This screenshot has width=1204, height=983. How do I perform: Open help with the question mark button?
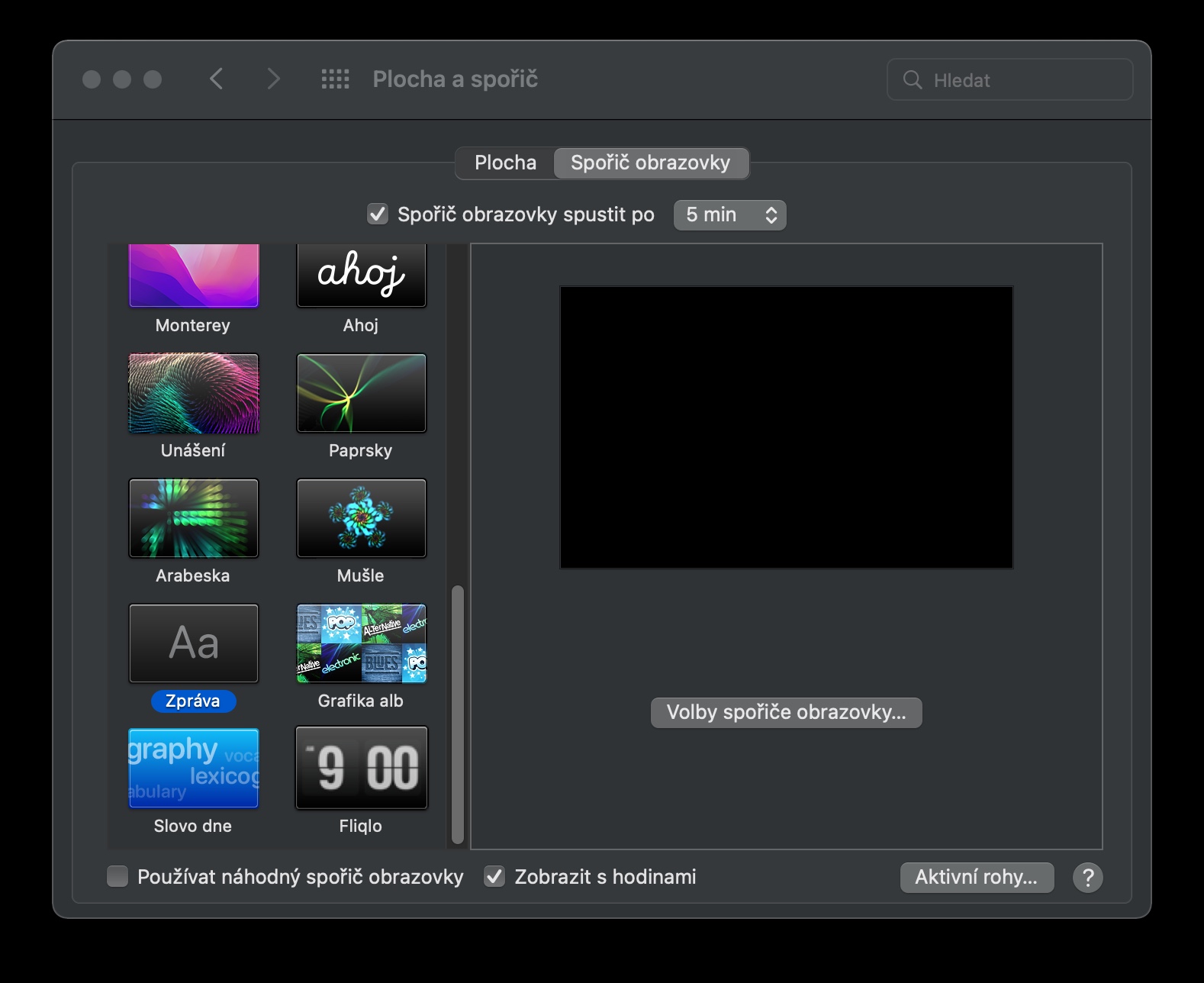point(1087,878)
